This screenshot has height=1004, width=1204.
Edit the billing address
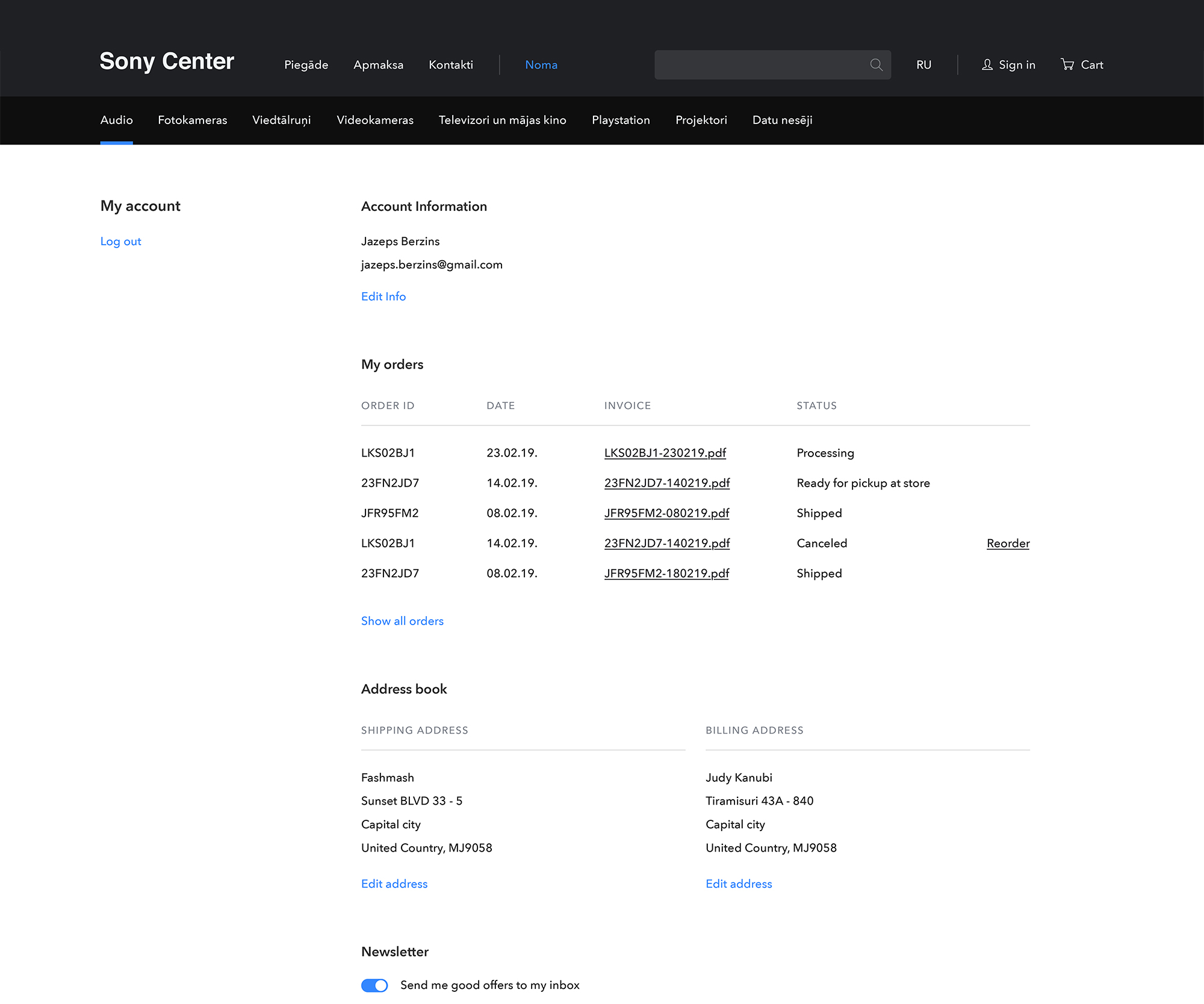coord(739,884)
